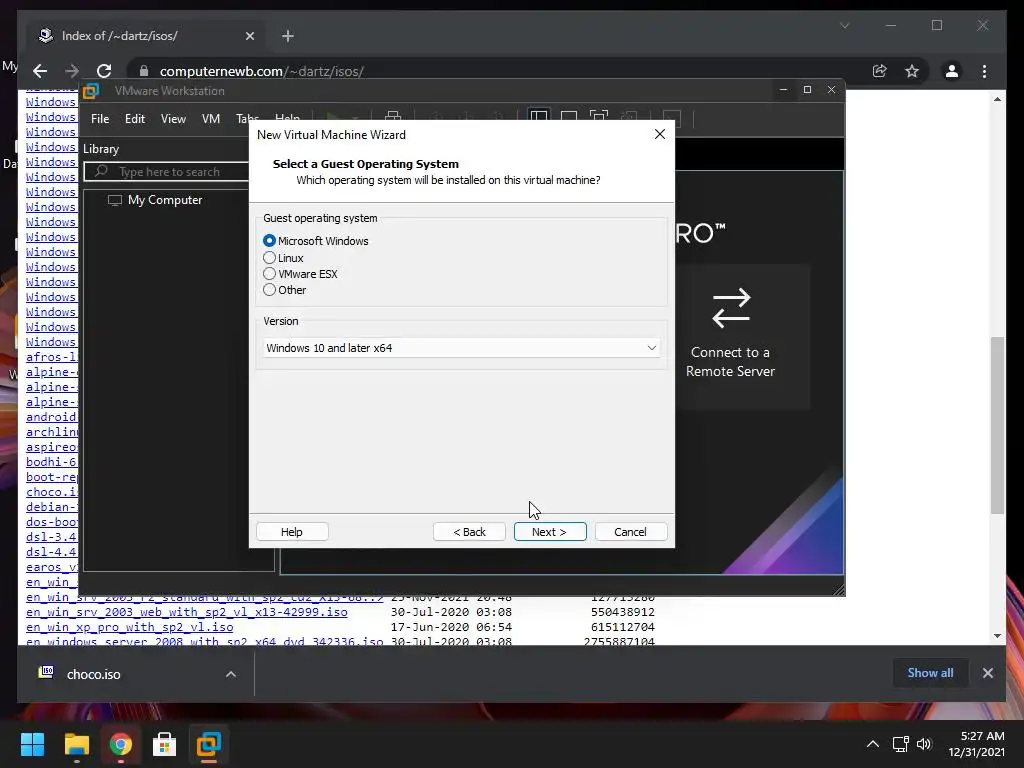Click the Chrome page vertical scrollbar thumb

[x=997, y=424]
